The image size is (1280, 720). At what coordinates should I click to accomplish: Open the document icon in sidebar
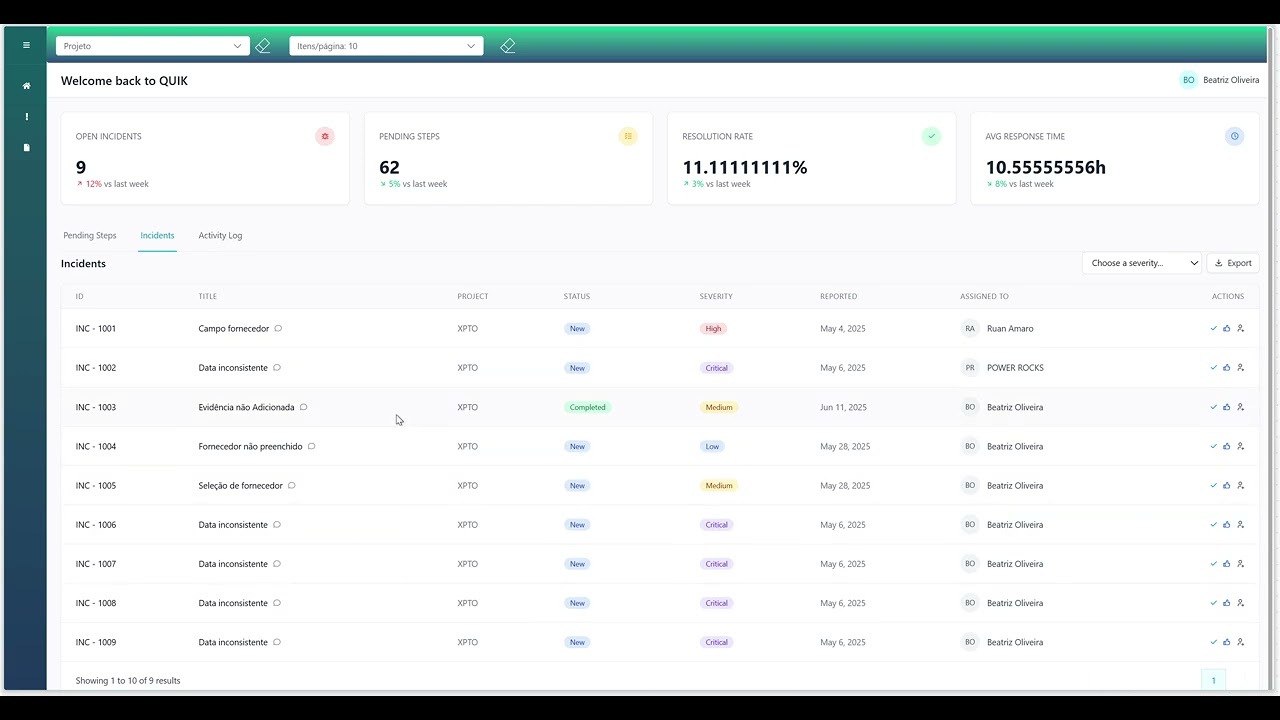(x=26, y=148)
